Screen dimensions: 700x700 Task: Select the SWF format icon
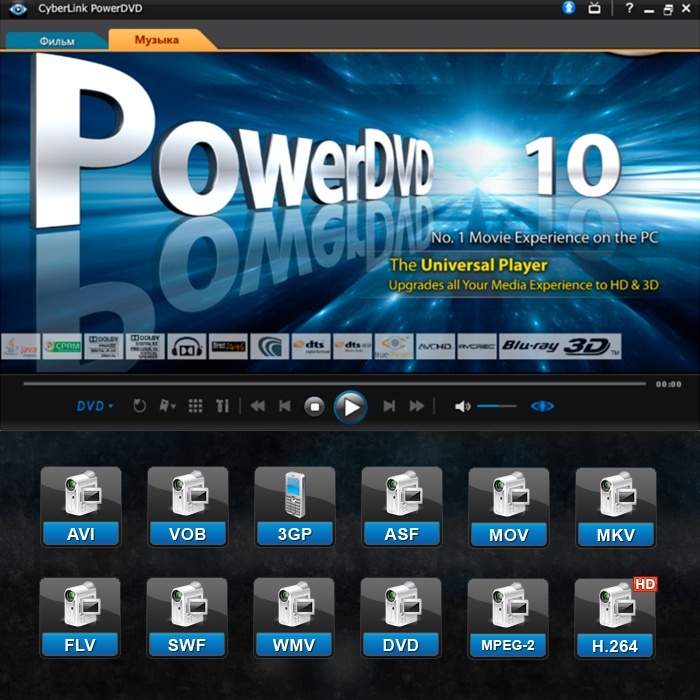(x=187, y=618)
